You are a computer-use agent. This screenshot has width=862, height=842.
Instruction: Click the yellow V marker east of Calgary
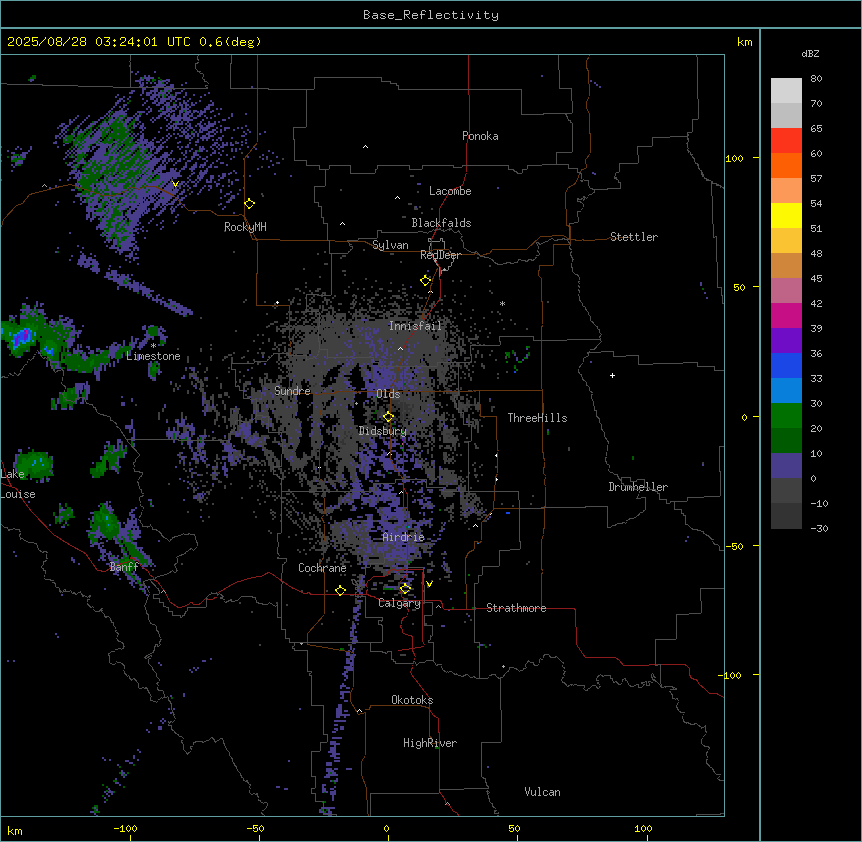429,584
